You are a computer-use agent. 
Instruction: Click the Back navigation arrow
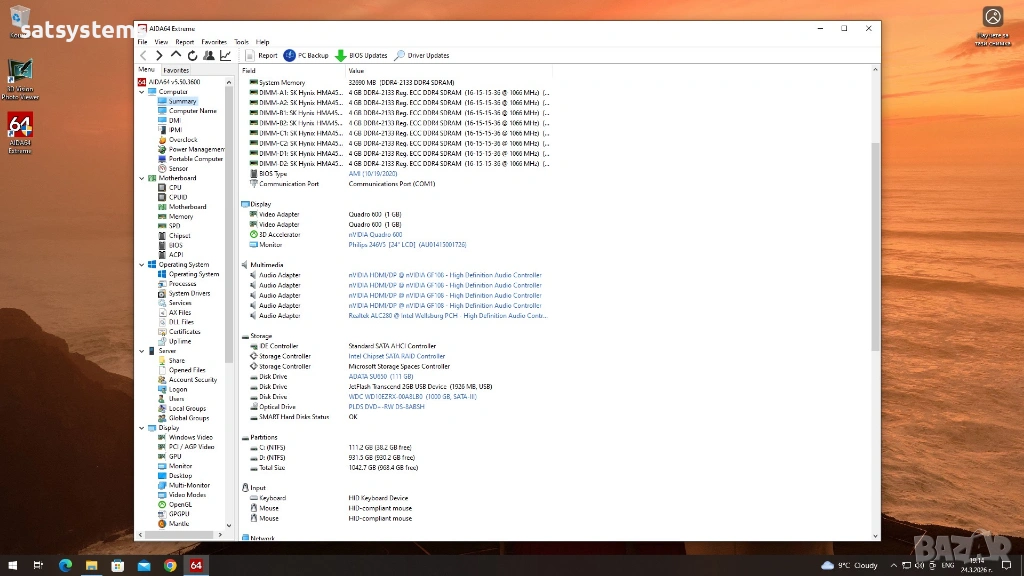144,56
